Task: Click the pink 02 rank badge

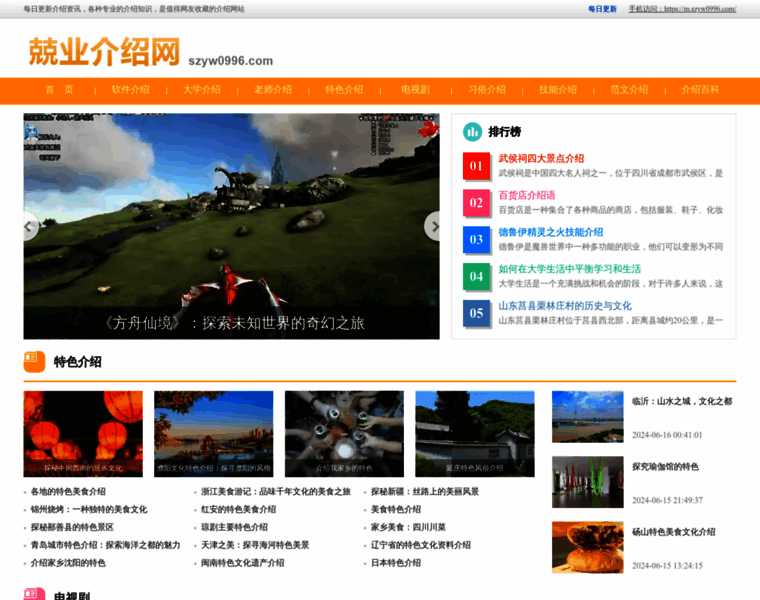Action: [476, 203]
